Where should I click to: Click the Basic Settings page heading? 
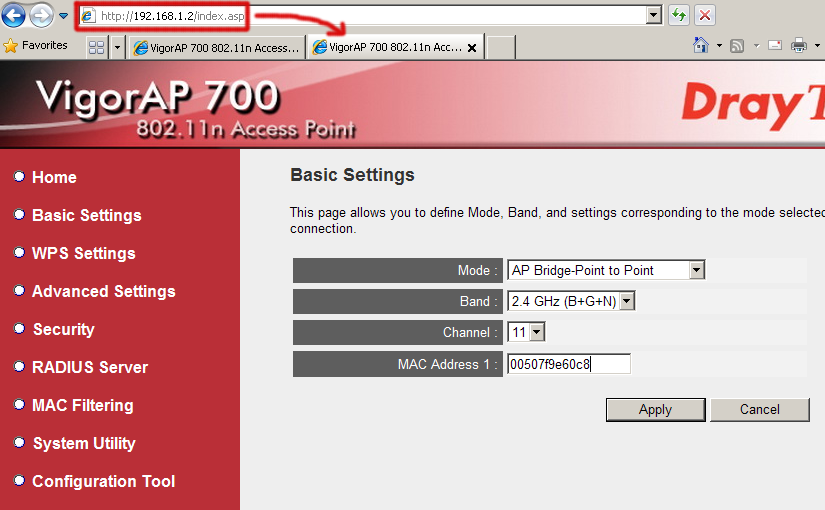click(x=353, y=175)
